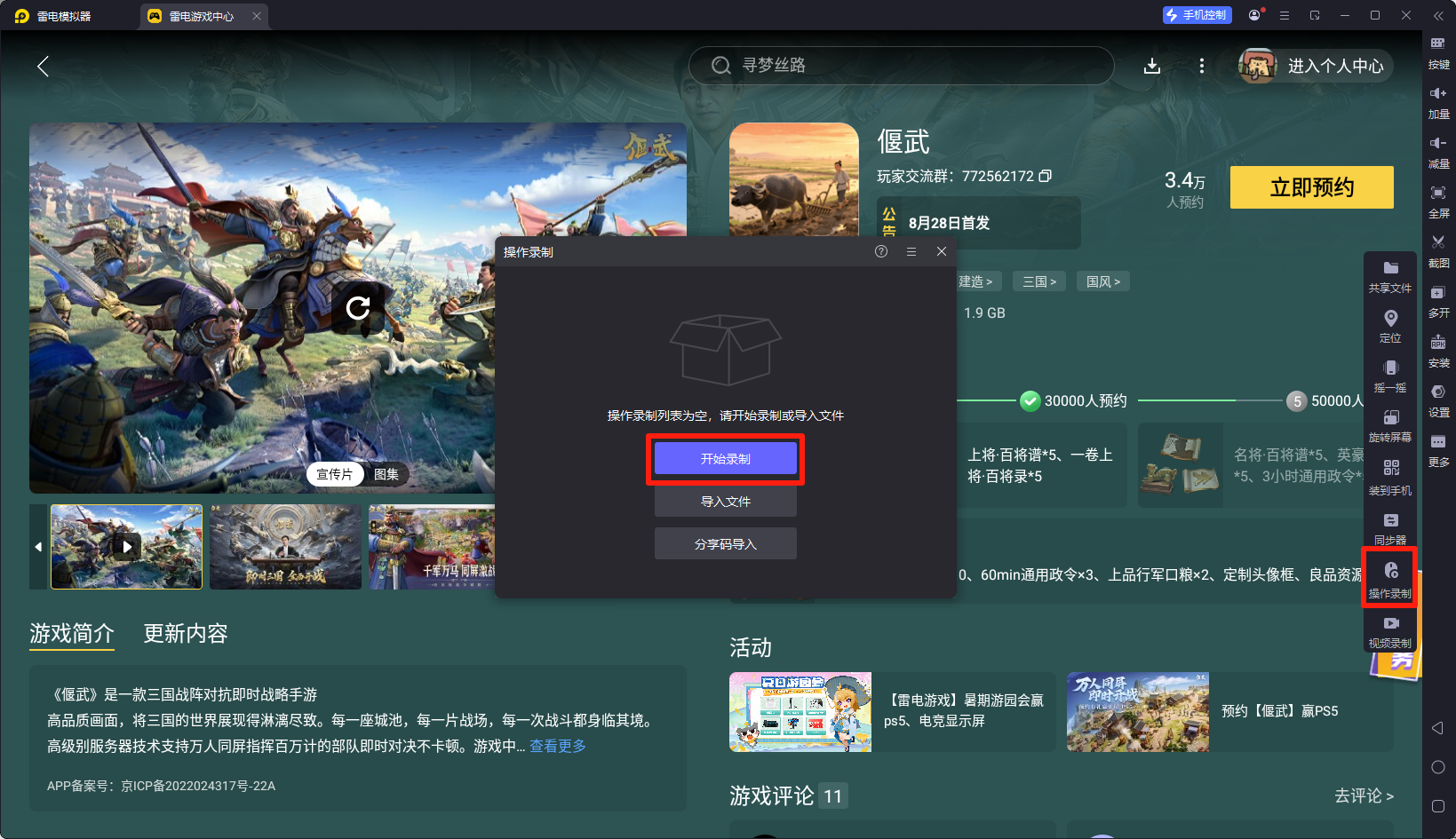Click the 加量 volume up icon
1456x839 pixels.
pos(1438,102)
